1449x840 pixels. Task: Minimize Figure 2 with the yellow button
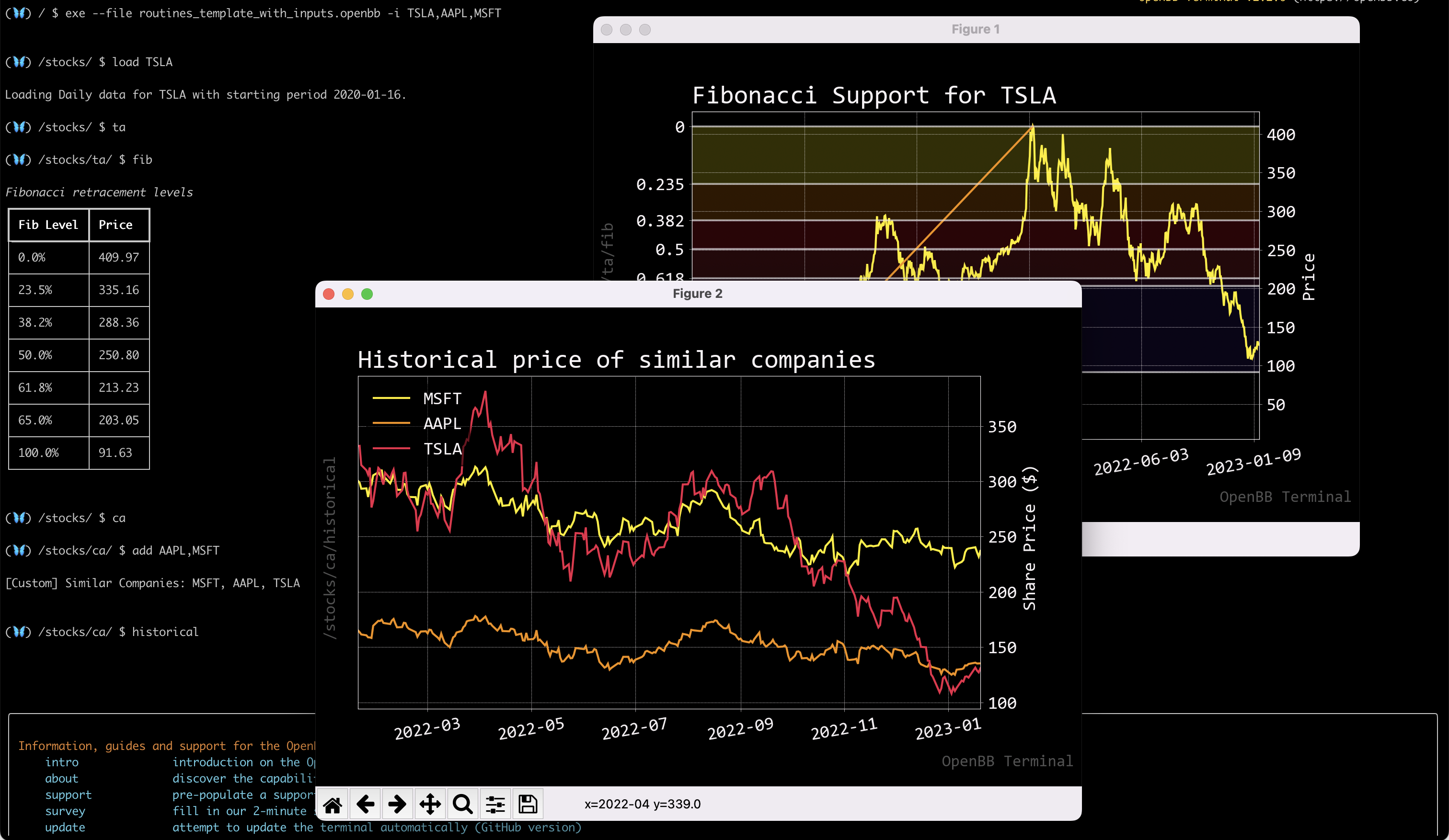click(x=348, y=294)
